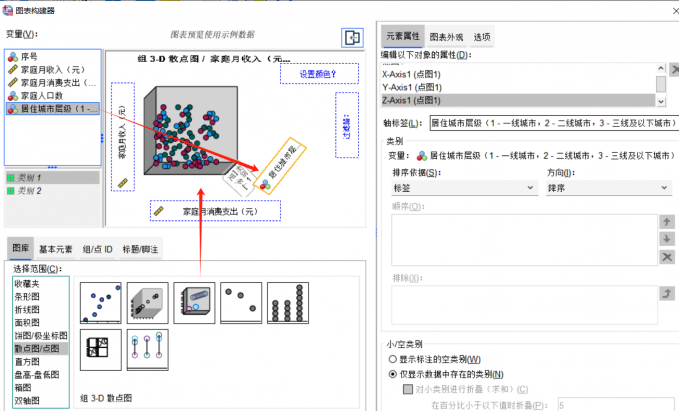Screen dimensions: 679x411
Task: Click 类别 2 category item
Action: 53,191
